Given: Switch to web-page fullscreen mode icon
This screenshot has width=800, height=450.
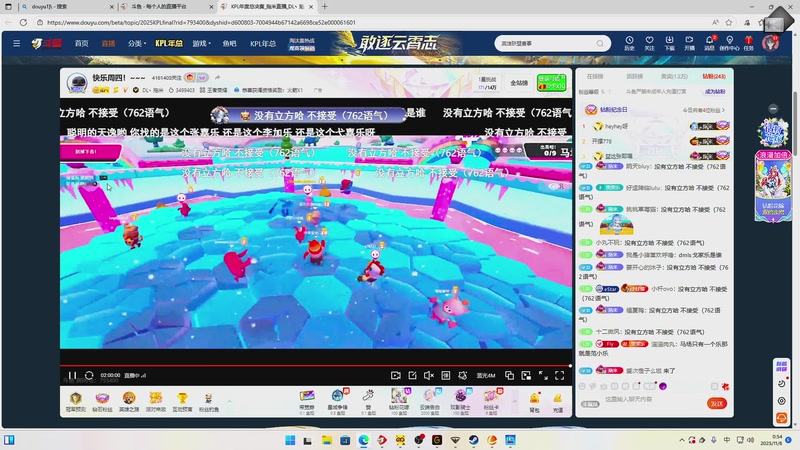Looking at the screenshot, I should pos(543,376).
